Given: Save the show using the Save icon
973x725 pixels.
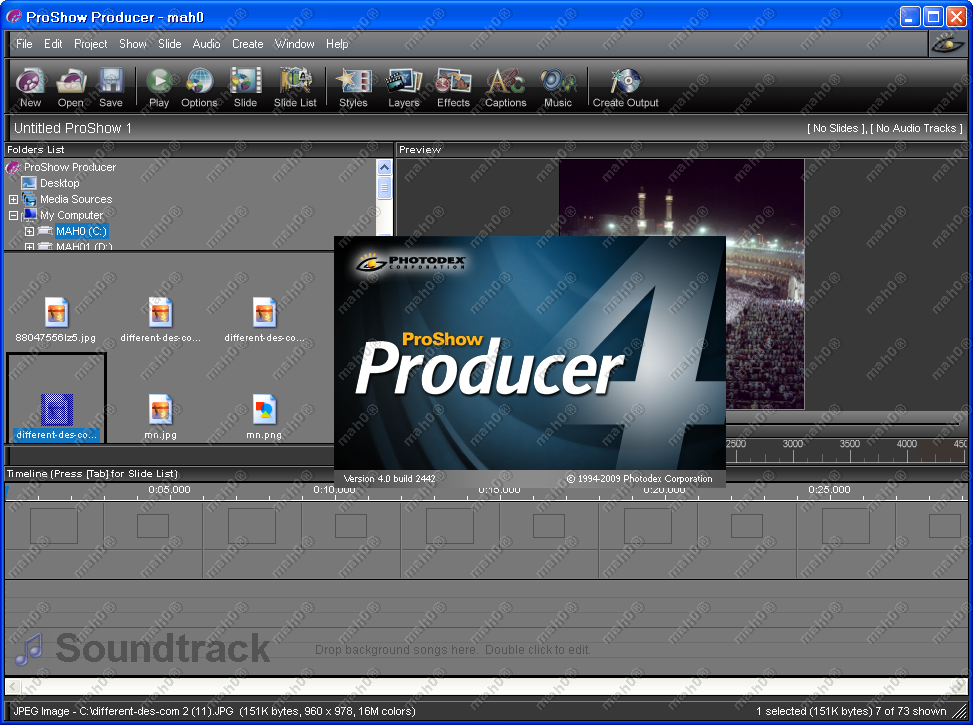Looking at the screenshot, I should 111,87.
